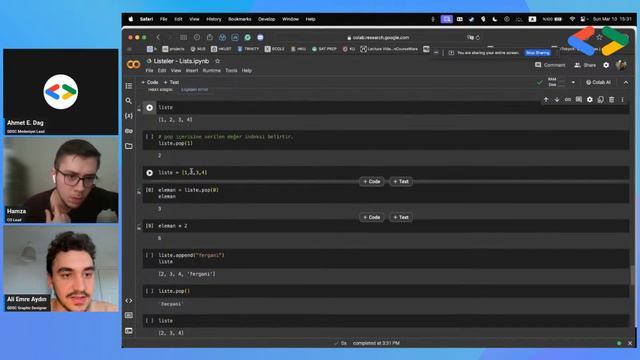Toggle output of 'eleman * 2' cell

coord(139,227)
